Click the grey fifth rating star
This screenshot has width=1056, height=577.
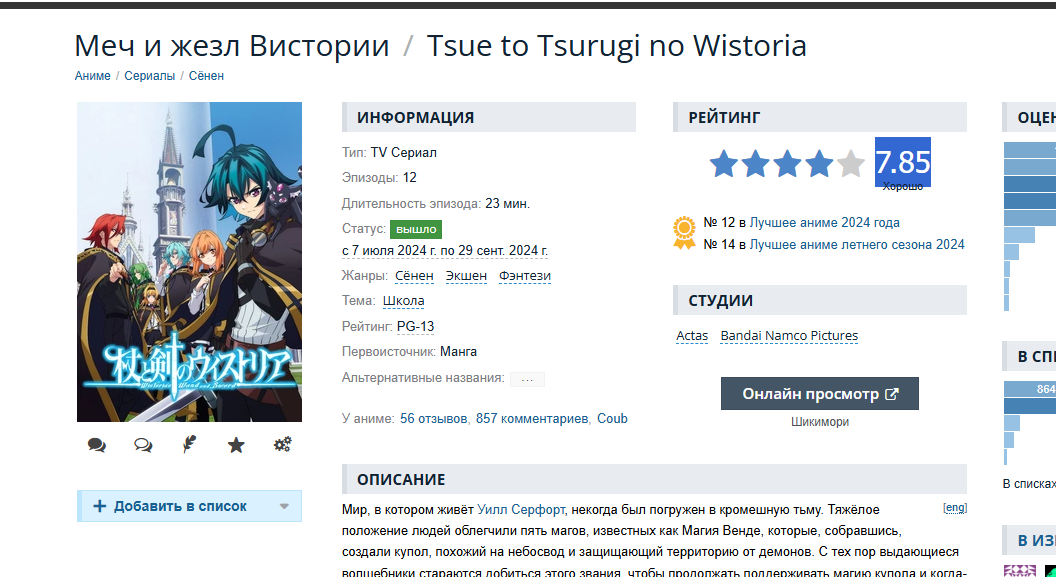[x=851, y=164]
